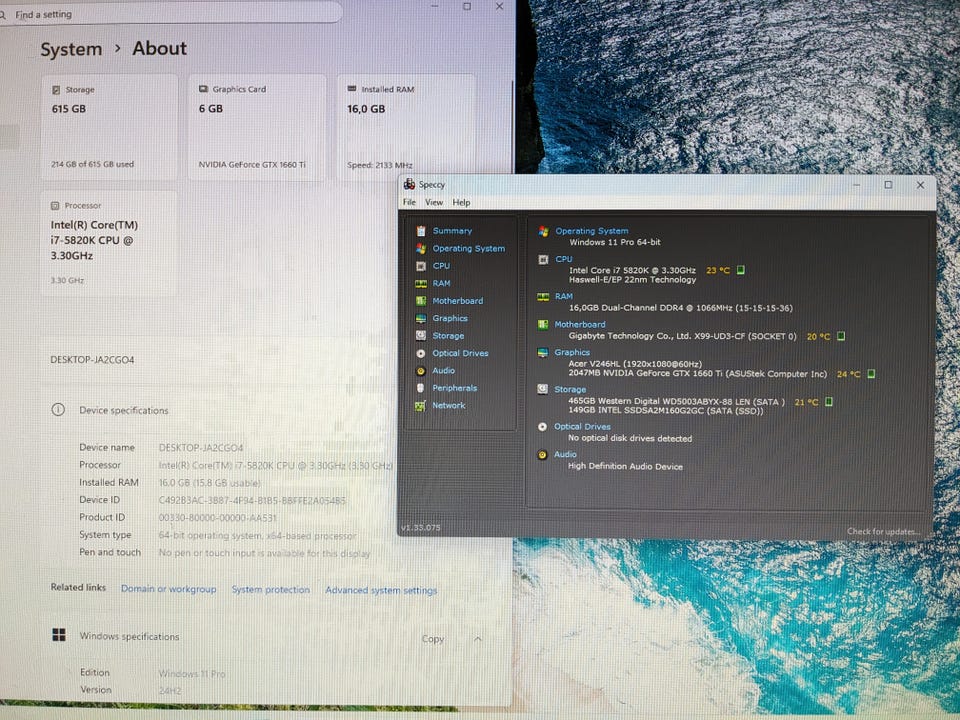Open System protection link
This screenshot has width=960, height=720.
(x=271, y=590)
